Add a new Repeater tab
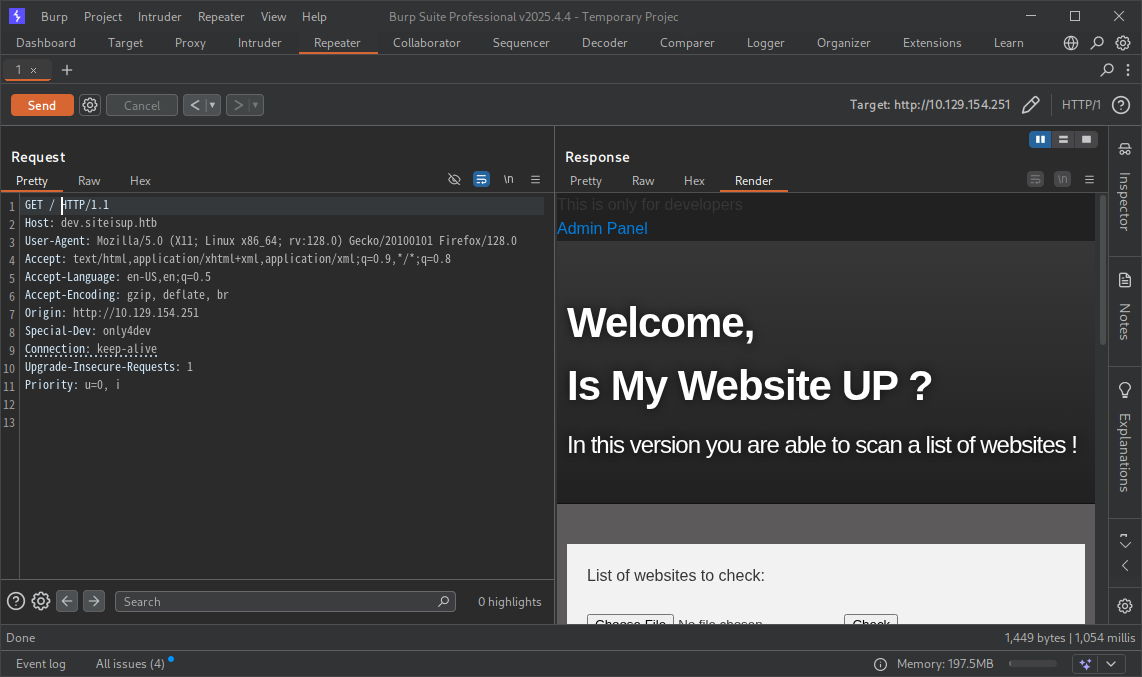 tap(67, 70)
